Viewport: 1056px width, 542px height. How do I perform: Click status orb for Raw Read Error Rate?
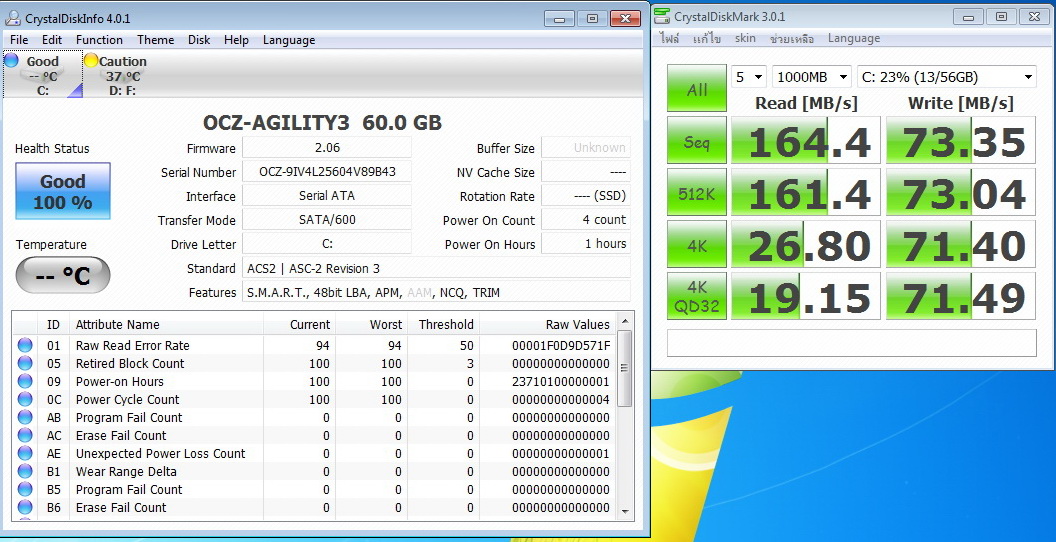coord(25,345)
